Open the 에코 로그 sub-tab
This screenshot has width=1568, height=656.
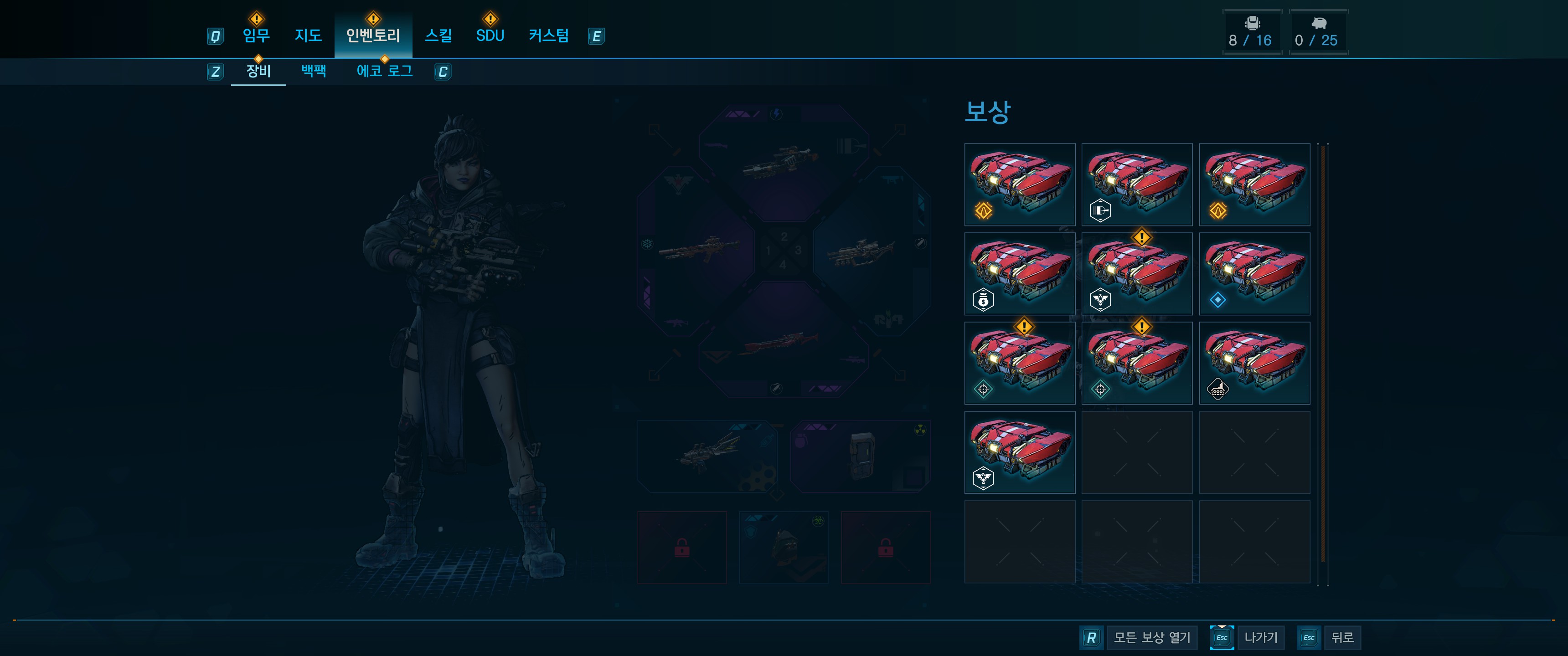click(384, 71)
